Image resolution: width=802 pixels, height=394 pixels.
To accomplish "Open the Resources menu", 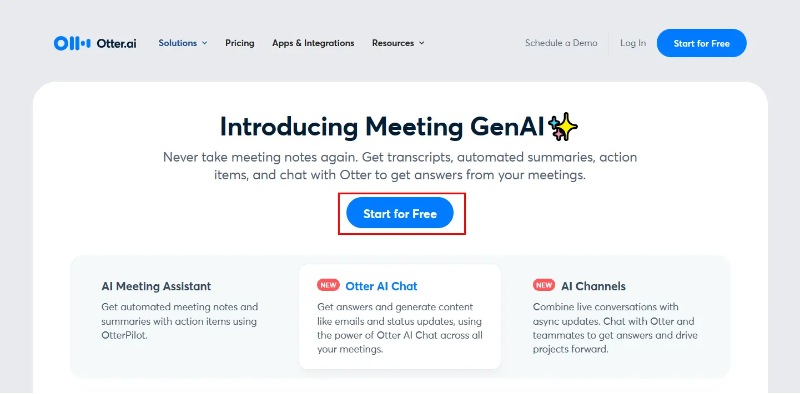I will [398, 43].
